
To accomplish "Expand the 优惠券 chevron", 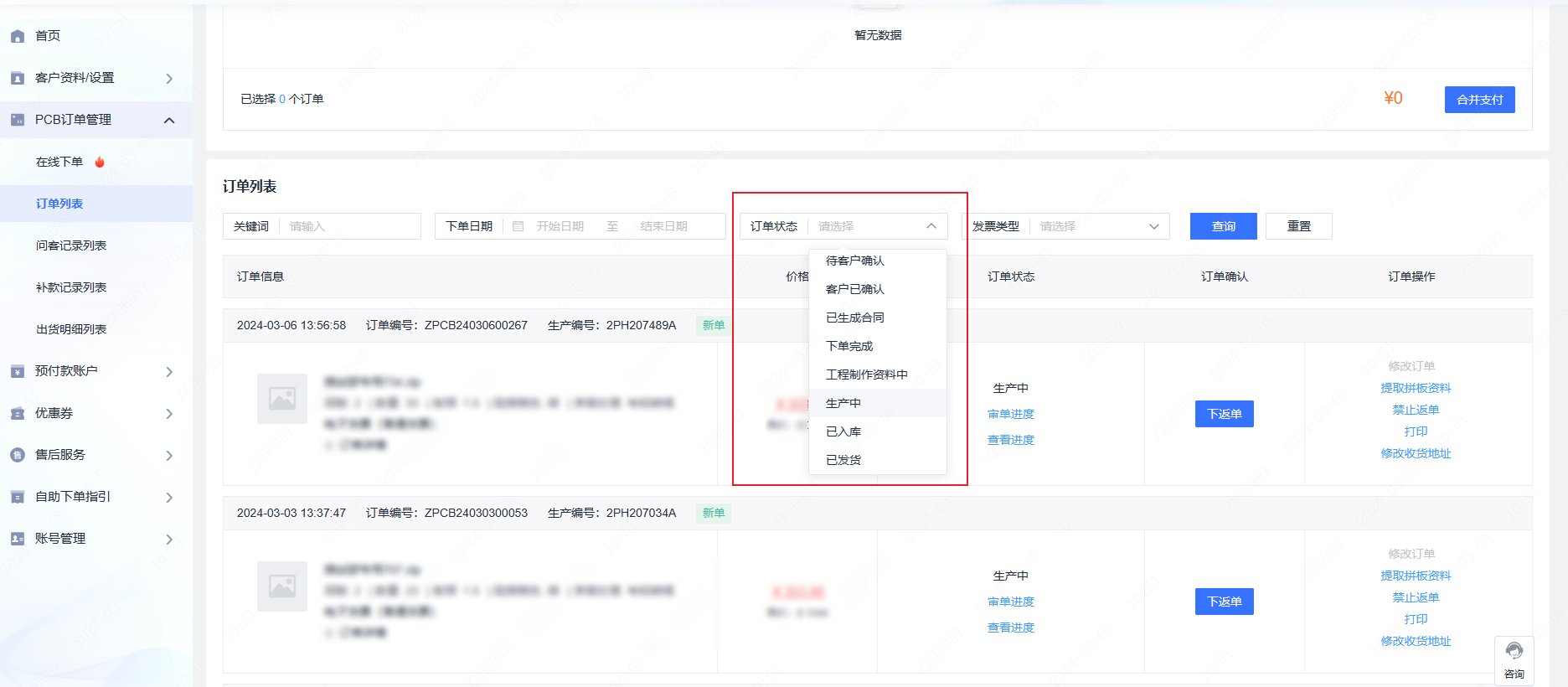I will (169, 413).
